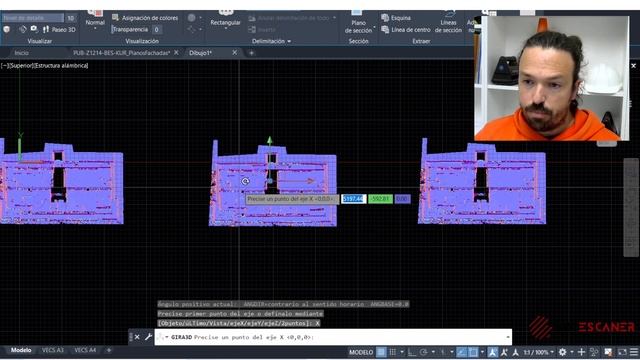Open the annotation scale 1:1 / 100% dropdown
The image size is (640, 360).
(x=538, y=352)
